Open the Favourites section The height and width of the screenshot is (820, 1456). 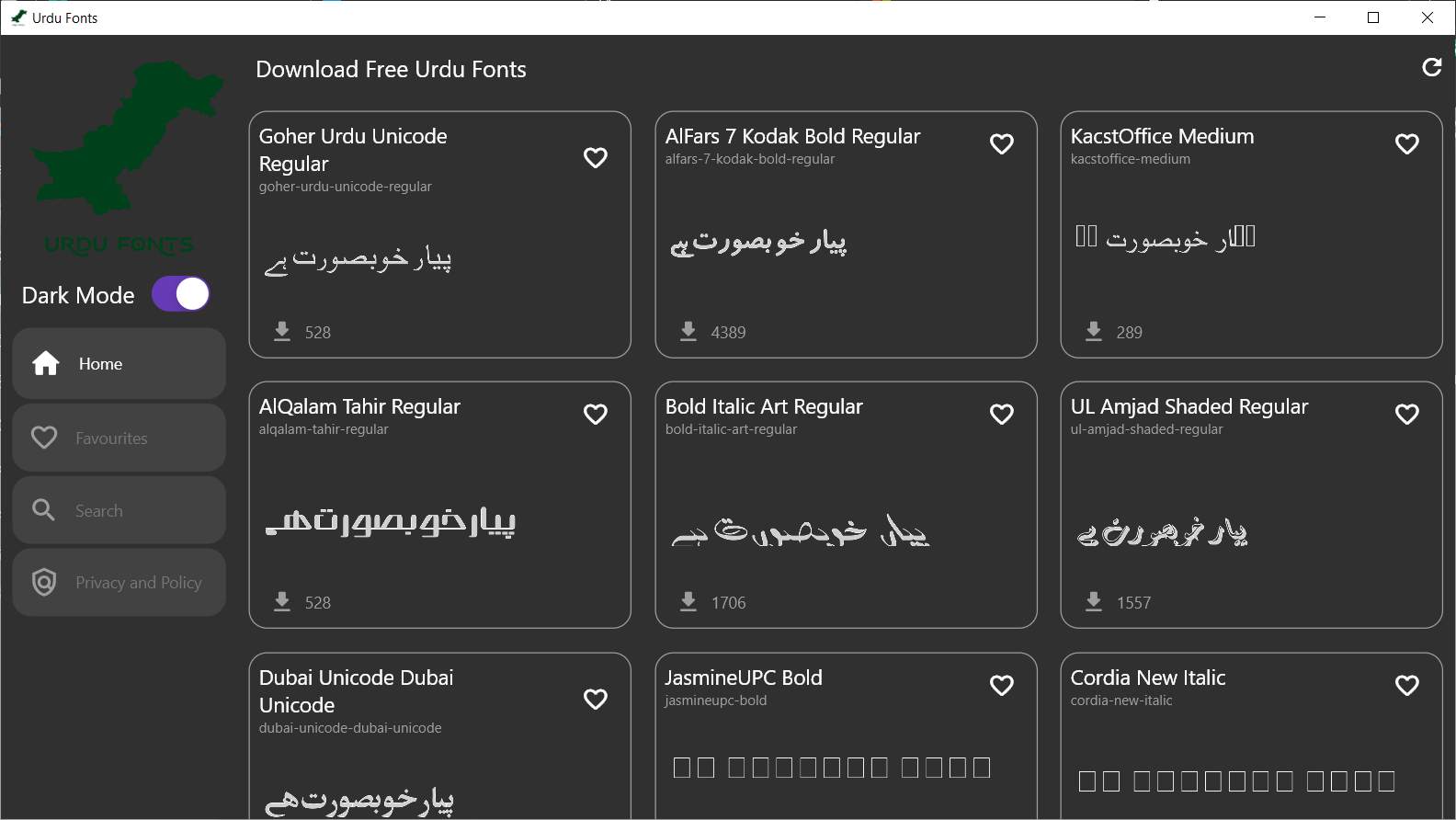click(119, 438)
